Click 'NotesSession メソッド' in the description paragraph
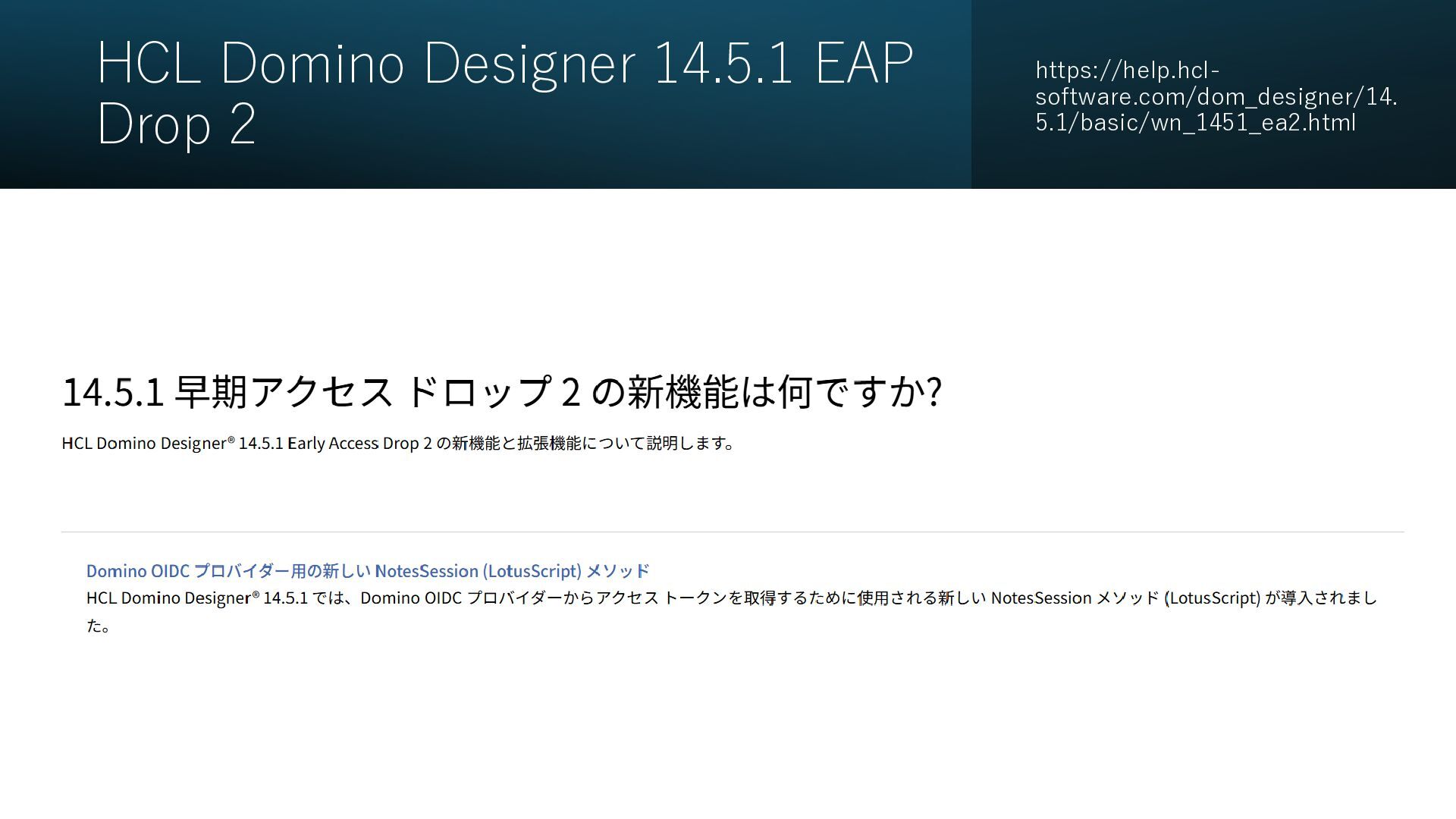This screenshot has height=819, width=1456. point(1075,598)
